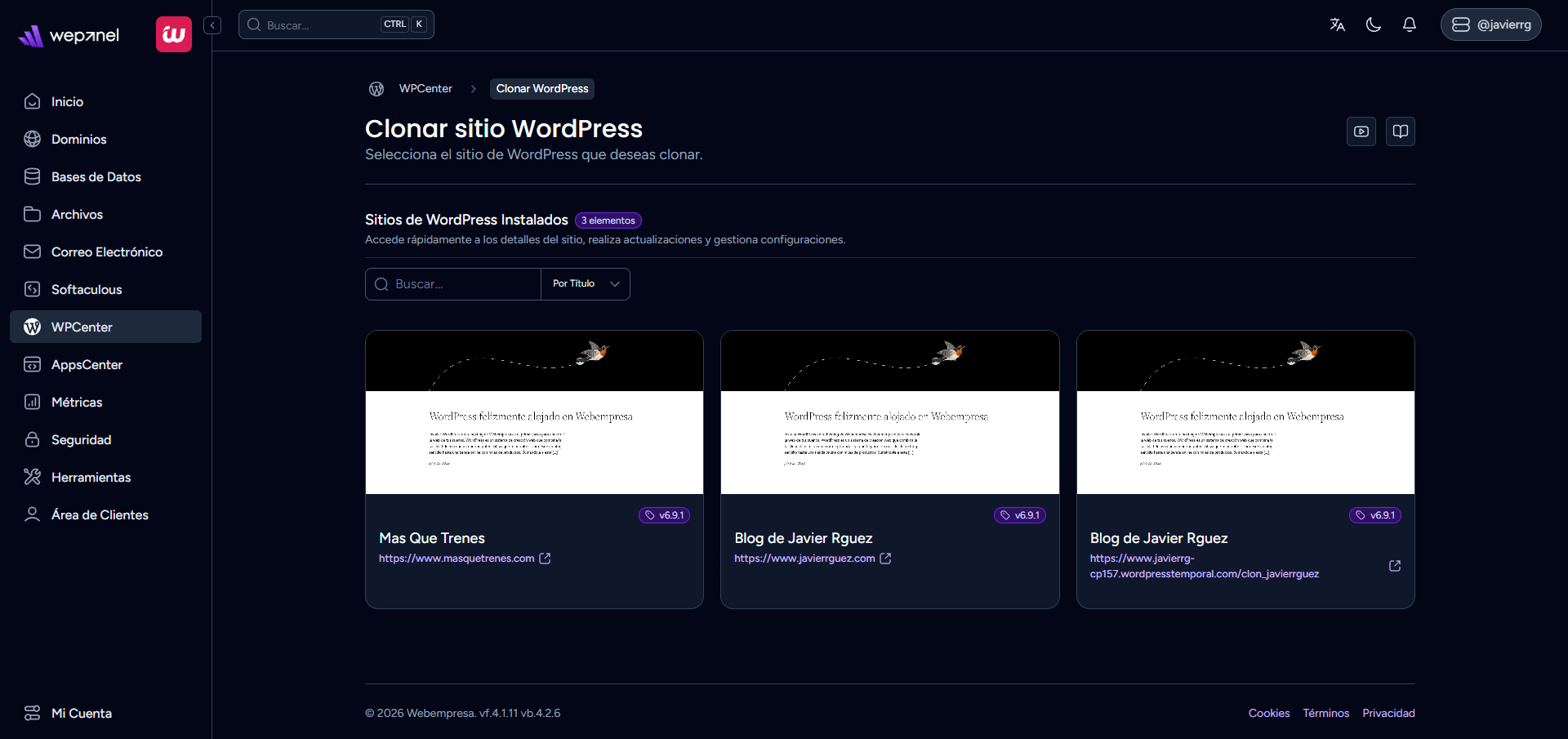The height and width of the screenshot is (739, 1568).
Task: Click the Inicio home icon
Action: 33,101
